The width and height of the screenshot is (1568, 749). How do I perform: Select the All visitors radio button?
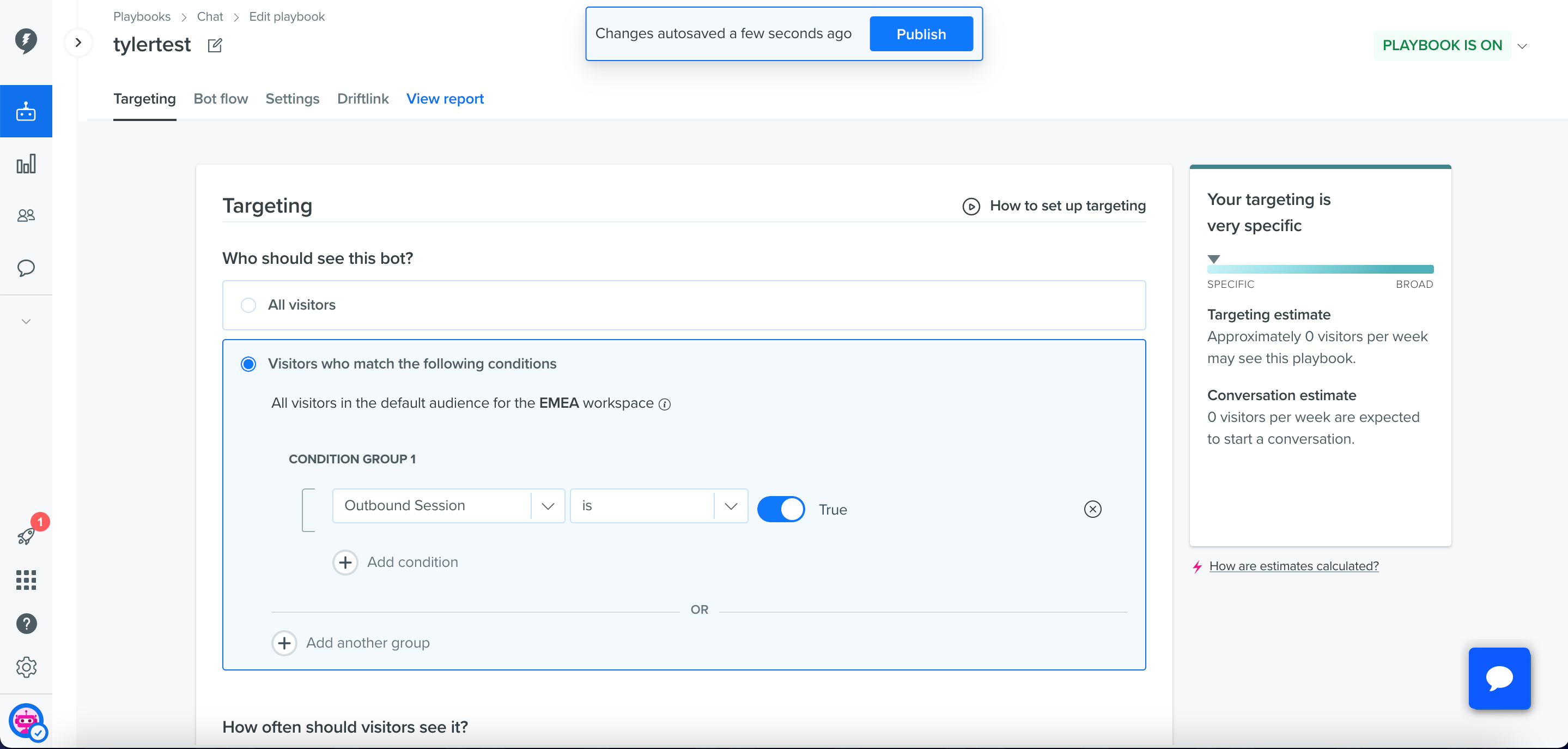(x=248, y=305)
